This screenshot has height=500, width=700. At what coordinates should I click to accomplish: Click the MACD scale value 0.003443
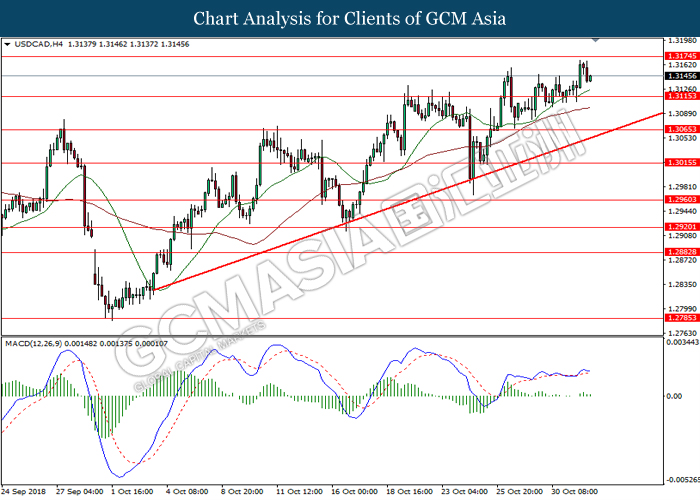(x=683, y=342)
